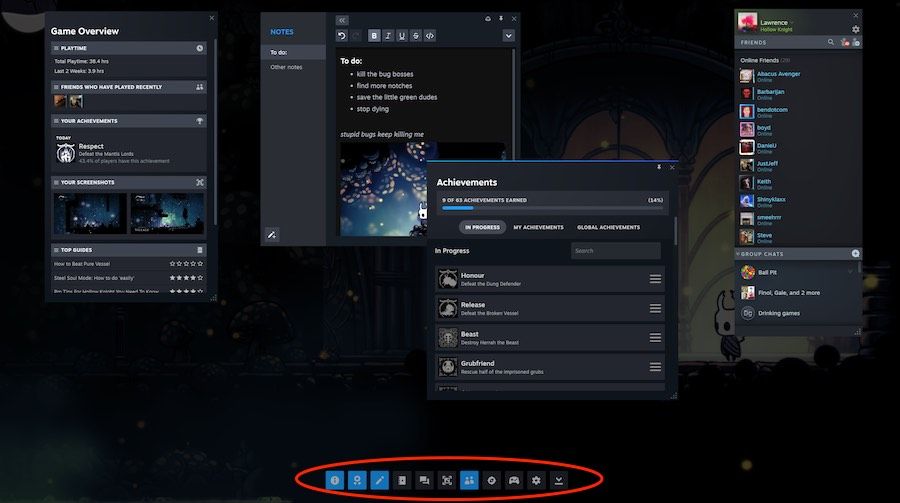Image resolution: width=900 pixels, height=503 pixels.
Task: Switch to Global Achievements tab
Action: tap(608, 227)
